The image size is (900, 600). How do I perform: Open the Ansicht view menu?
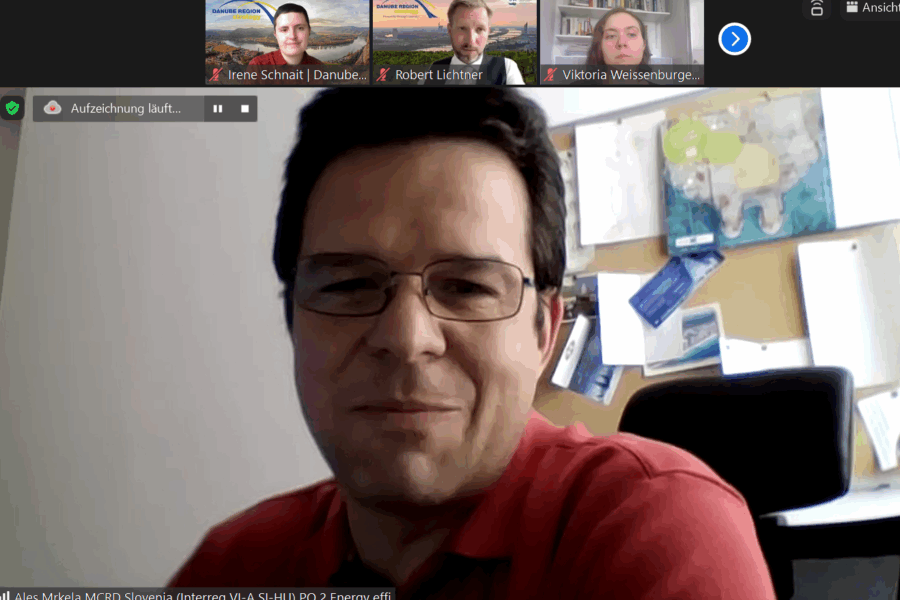(879, 8)
